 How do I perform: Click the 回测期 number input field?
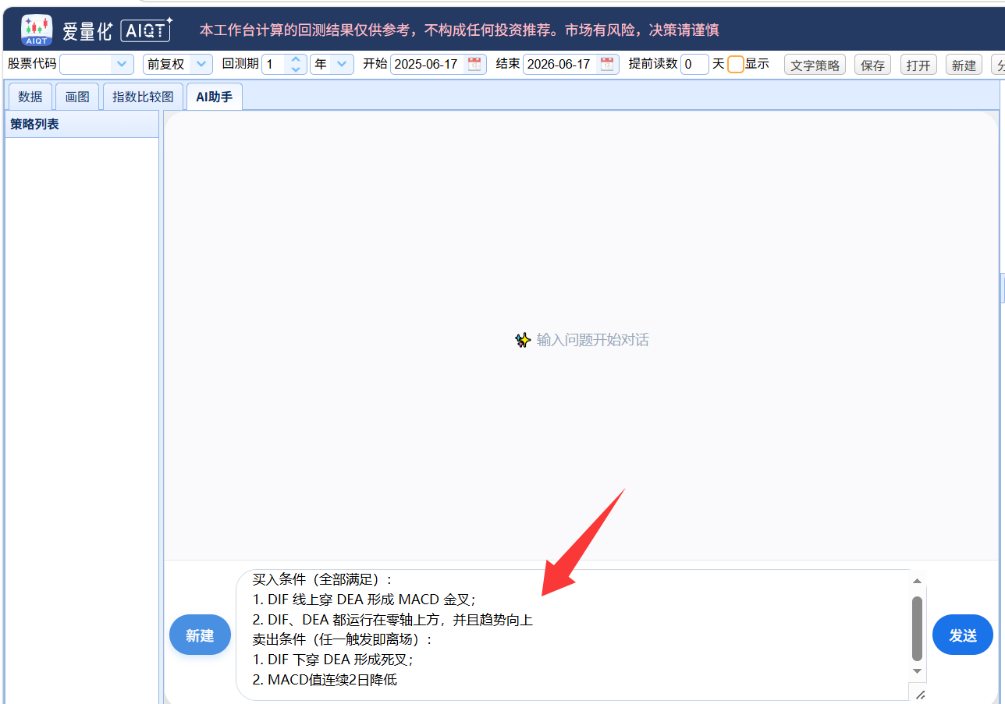pyautogui.click(x=283, y=64)
